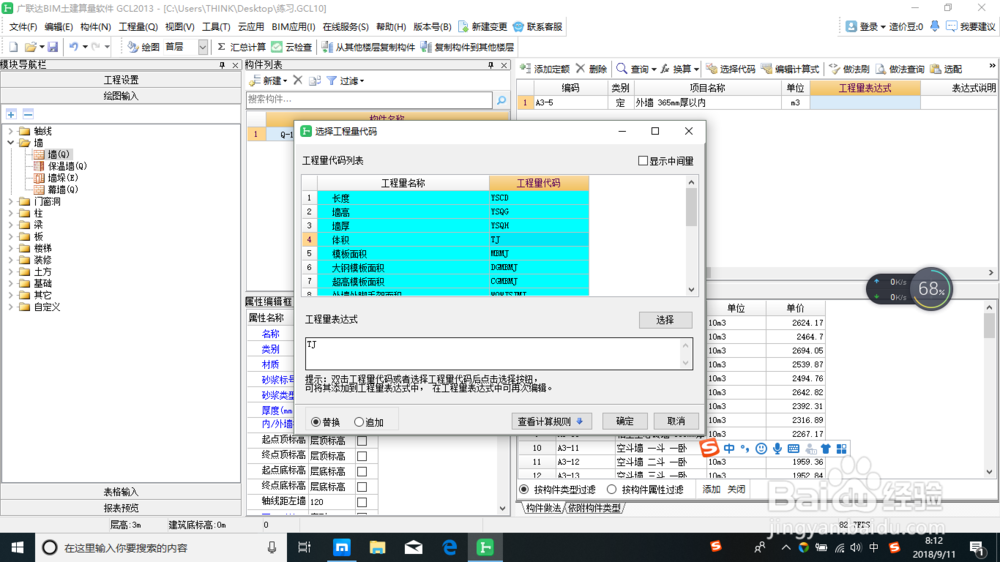Click copy component icon in 构件列表
This screenshot has width=1000, height=562.
[314, 80]
